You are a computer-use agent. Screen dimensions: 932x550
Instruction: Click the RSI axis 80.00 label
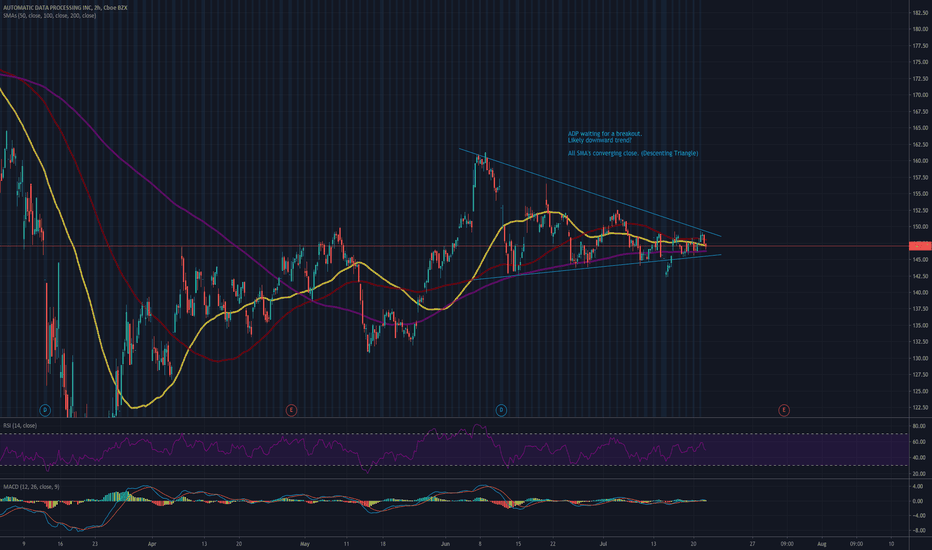tap(919, 426)
